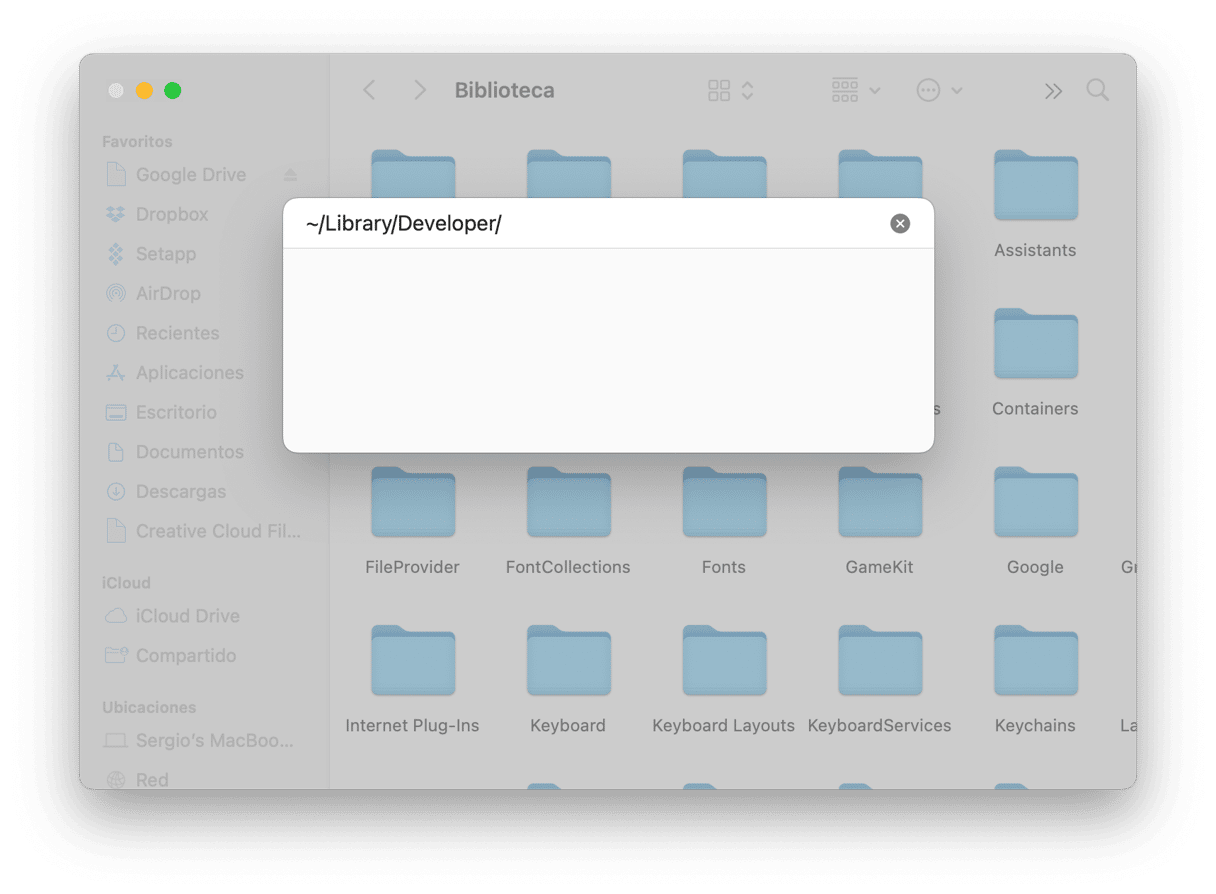Open the Containers folder icon
This screenshot has width=1216, height=894.
tap(1035, 345)
